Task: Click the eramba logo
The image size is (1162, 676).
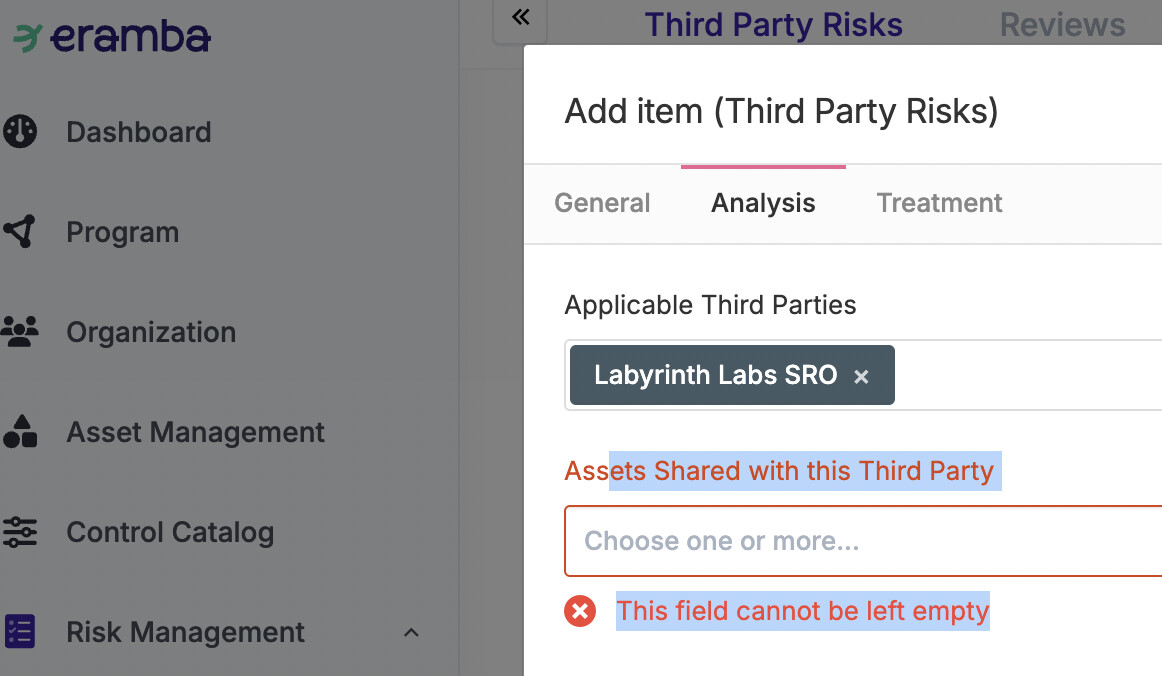Action: 112,37
